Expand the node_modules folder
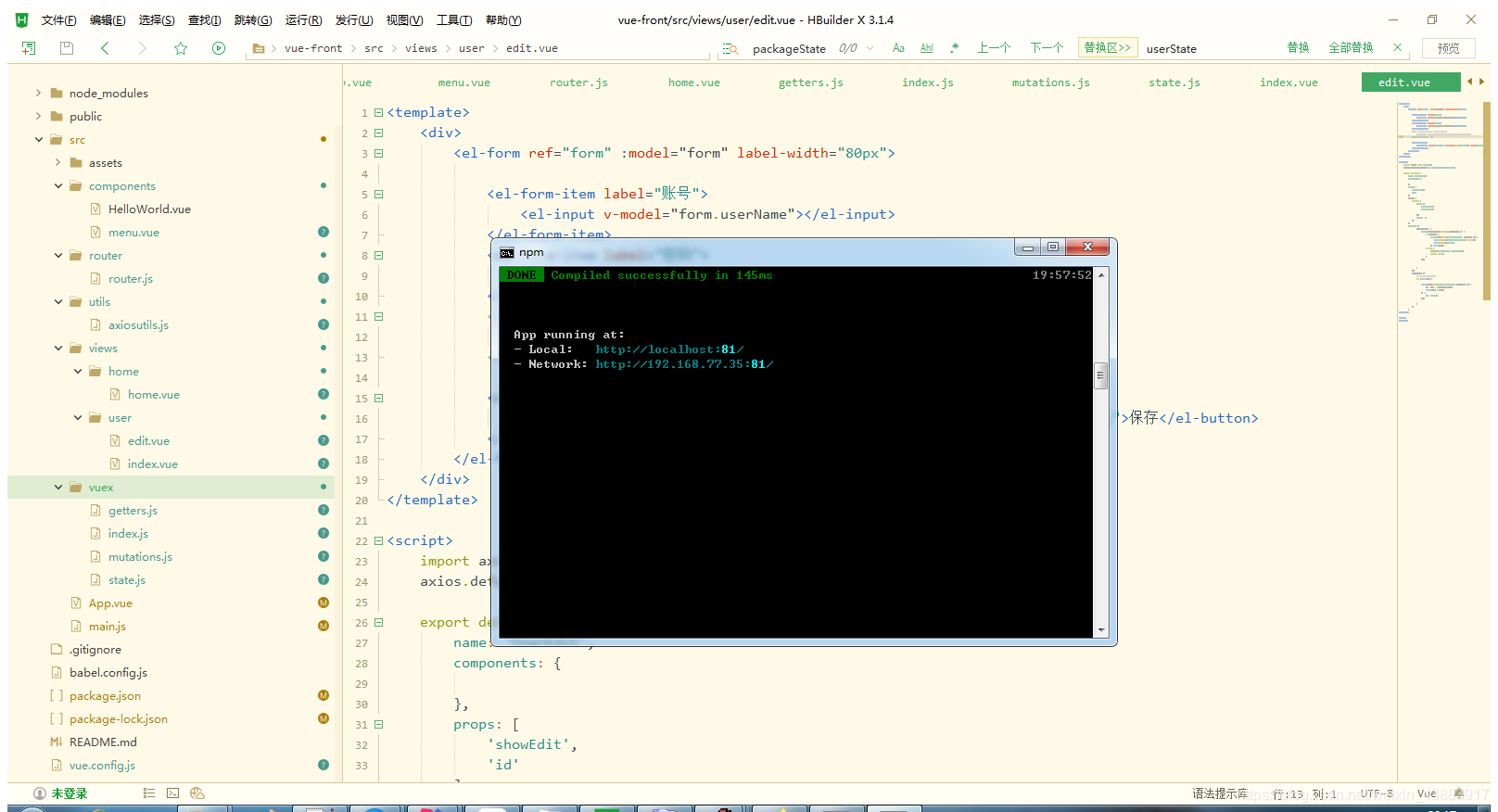This screenshot has width=1498, height=812. point(38,93)
